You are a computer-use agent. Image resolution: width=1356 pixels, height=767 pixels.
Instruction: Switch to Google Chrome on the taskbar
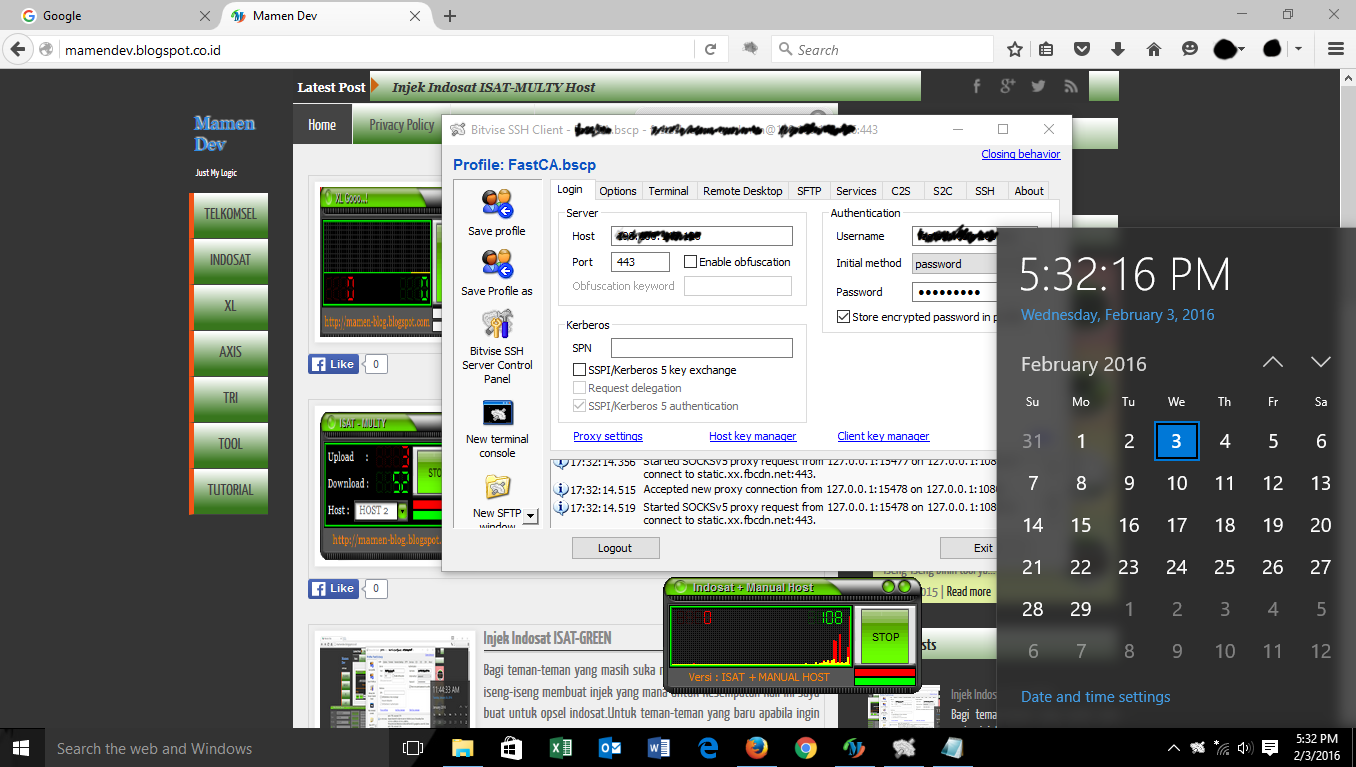tap(806, 748)
